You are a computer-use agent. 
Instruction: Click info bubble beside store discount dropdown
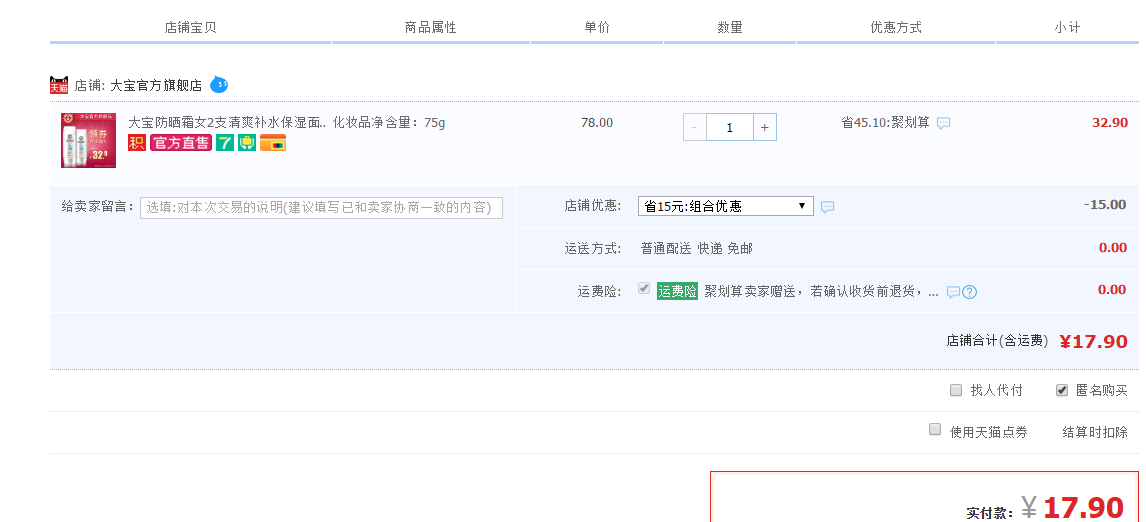(x=827, y=207)
